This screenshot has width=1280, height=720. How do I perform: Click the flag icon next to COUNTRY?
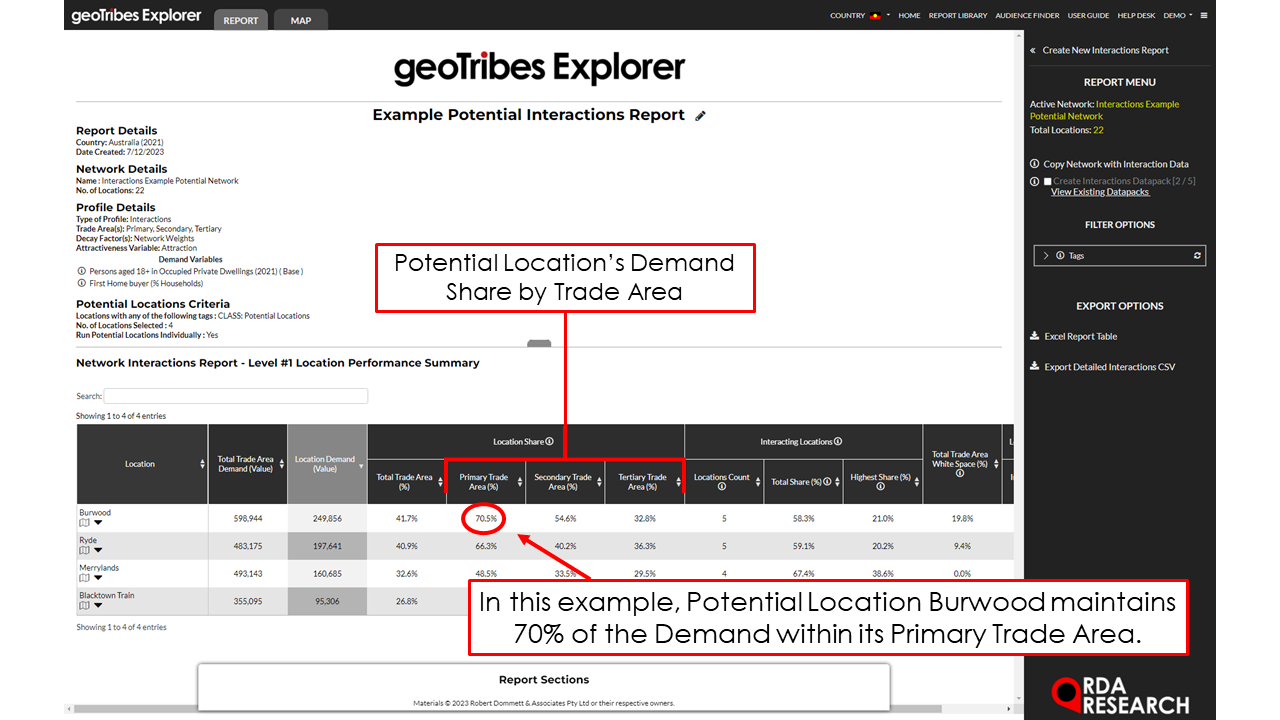tap(875, 16)
